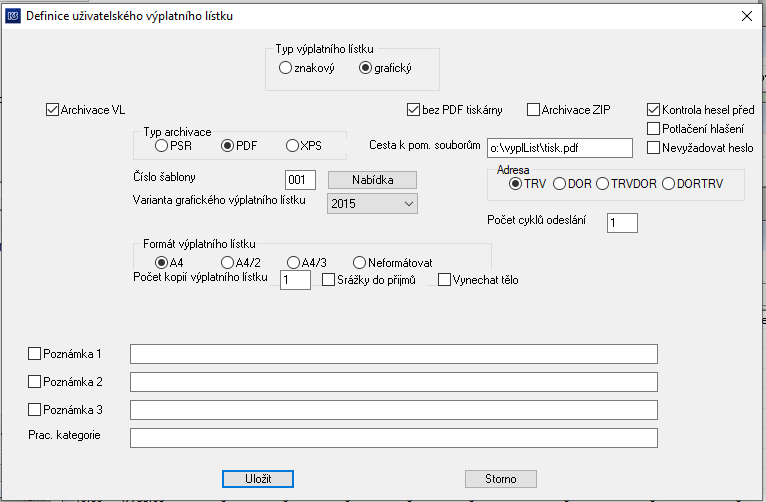Close the Definice uživatelského výplatního lístku dialog

[x=746, y=16]
